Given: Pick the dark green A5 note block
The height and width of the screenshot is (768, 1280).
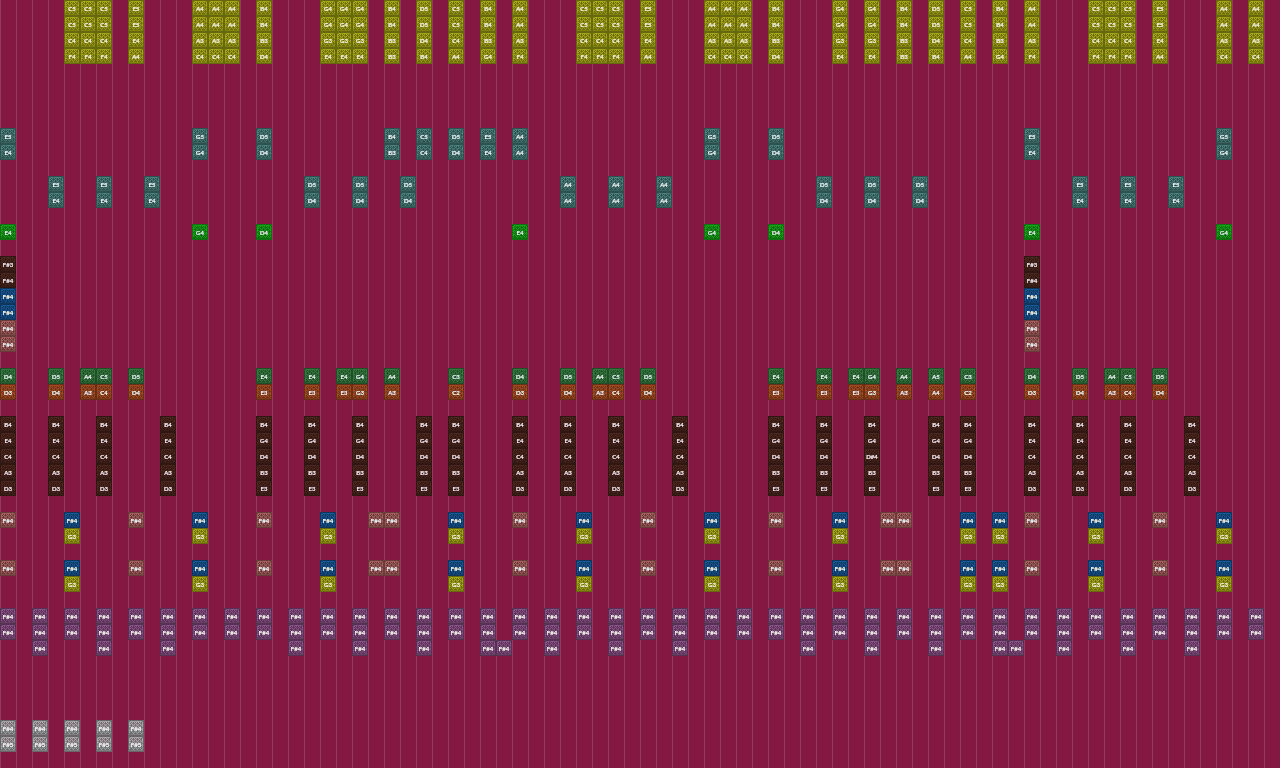Looking at the screenshot, I should (x=936, y=376).
